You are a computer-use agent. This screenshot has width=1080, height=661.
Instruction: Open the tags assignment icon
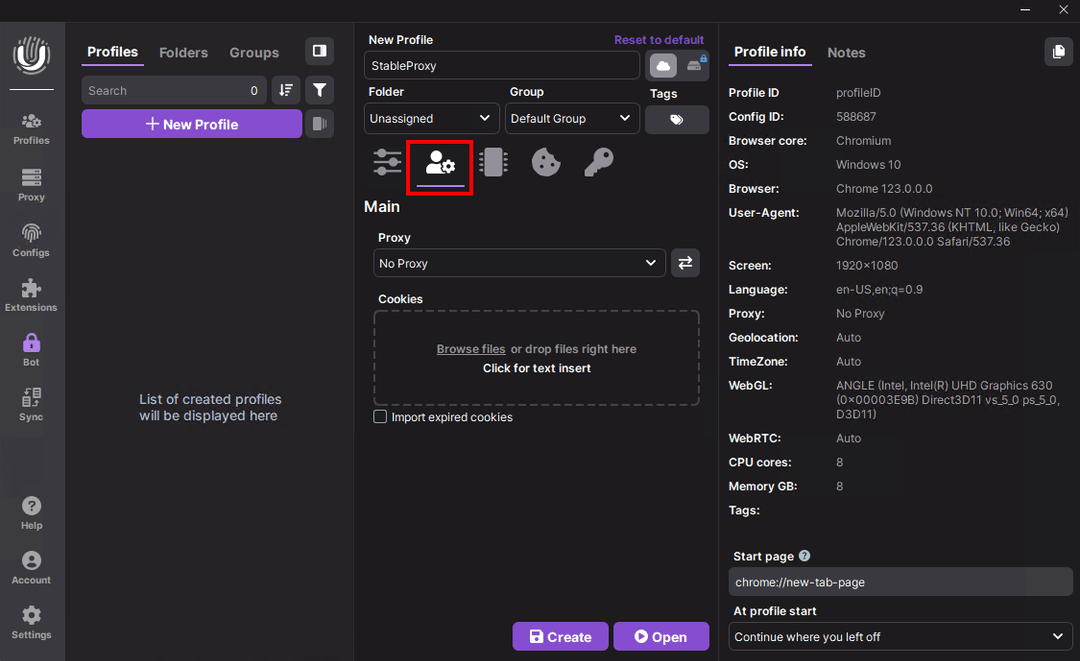click(677, 119)
